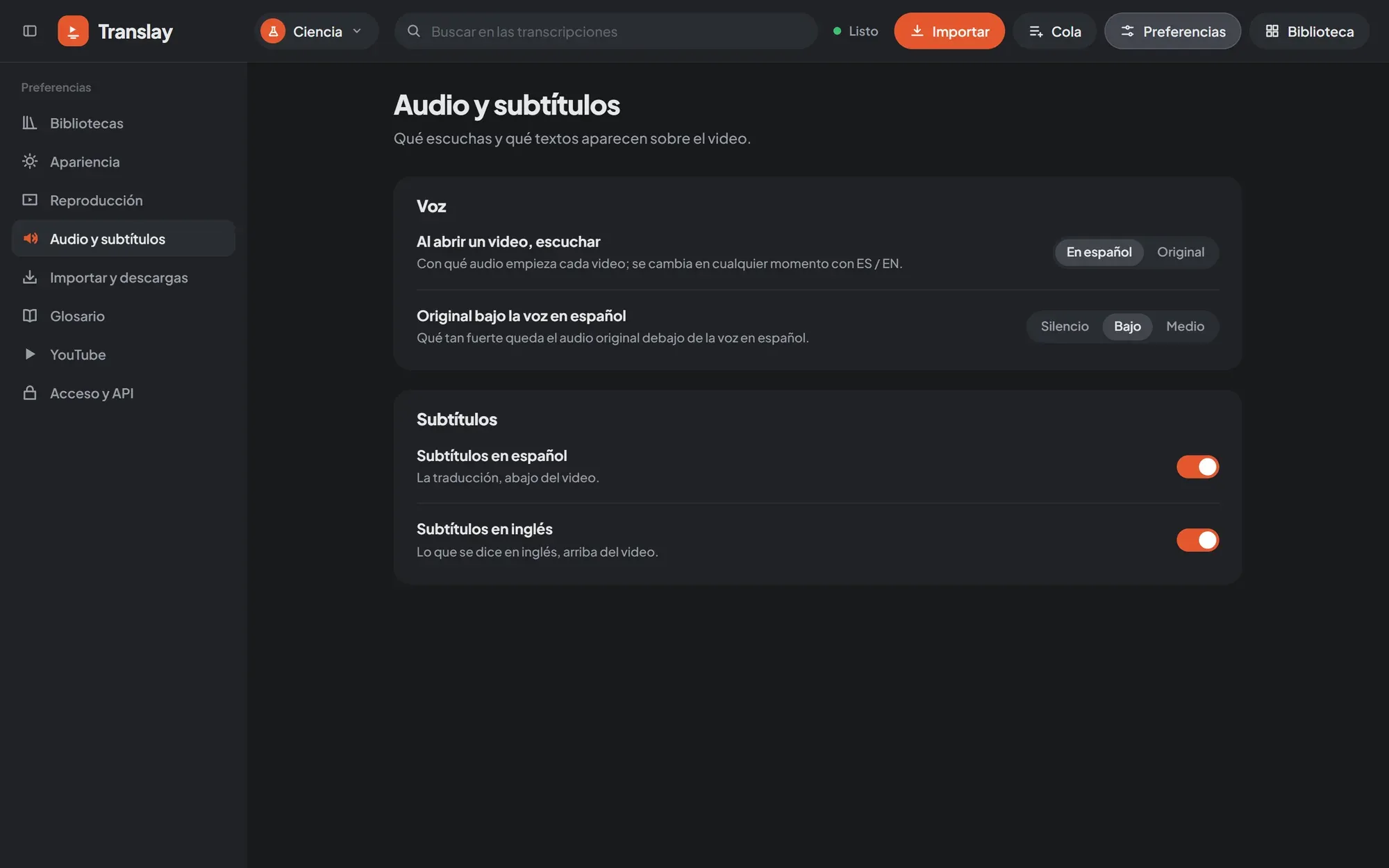Click the Cola list icon
This screenshot has width=1389, height=868.
point(1035,31)
